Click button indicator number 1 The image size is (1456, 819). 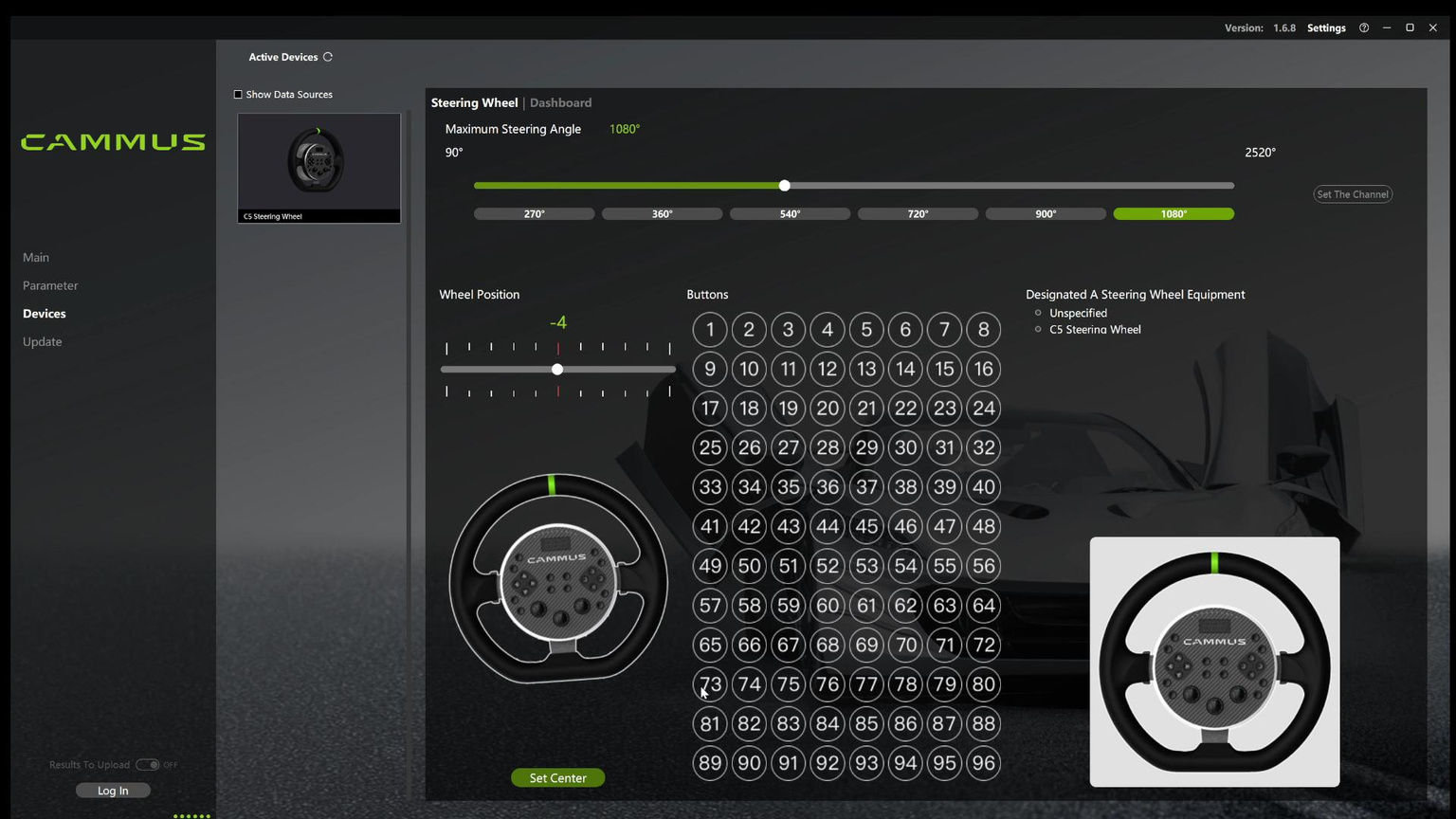tap(710, 330)
